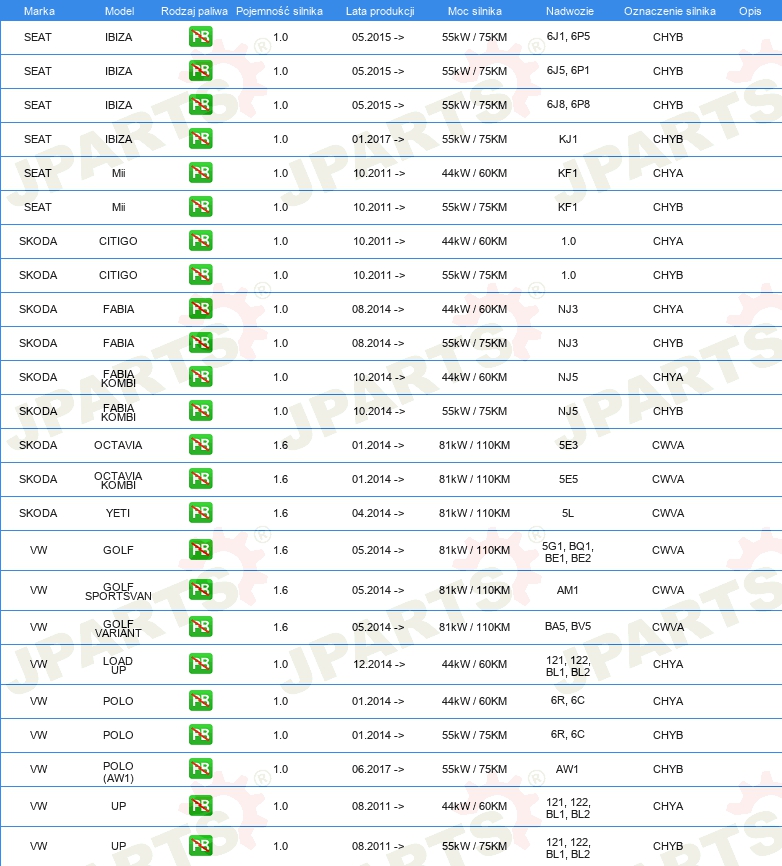Click fuel icon in VW UP 55kW CHYB row
The image size is (782, 866).
200,845
